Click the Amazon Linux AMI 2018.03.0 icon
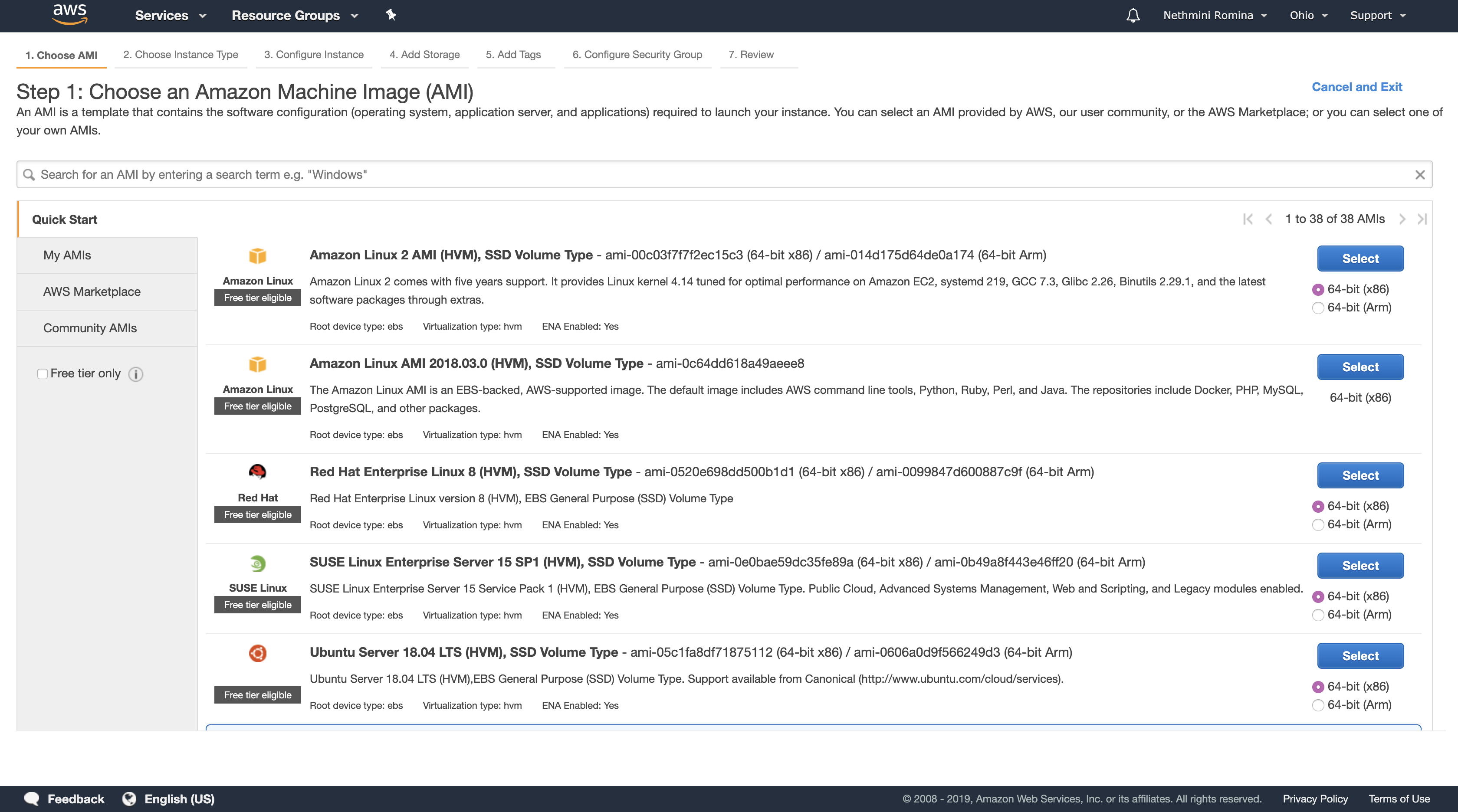 point(257,364)
